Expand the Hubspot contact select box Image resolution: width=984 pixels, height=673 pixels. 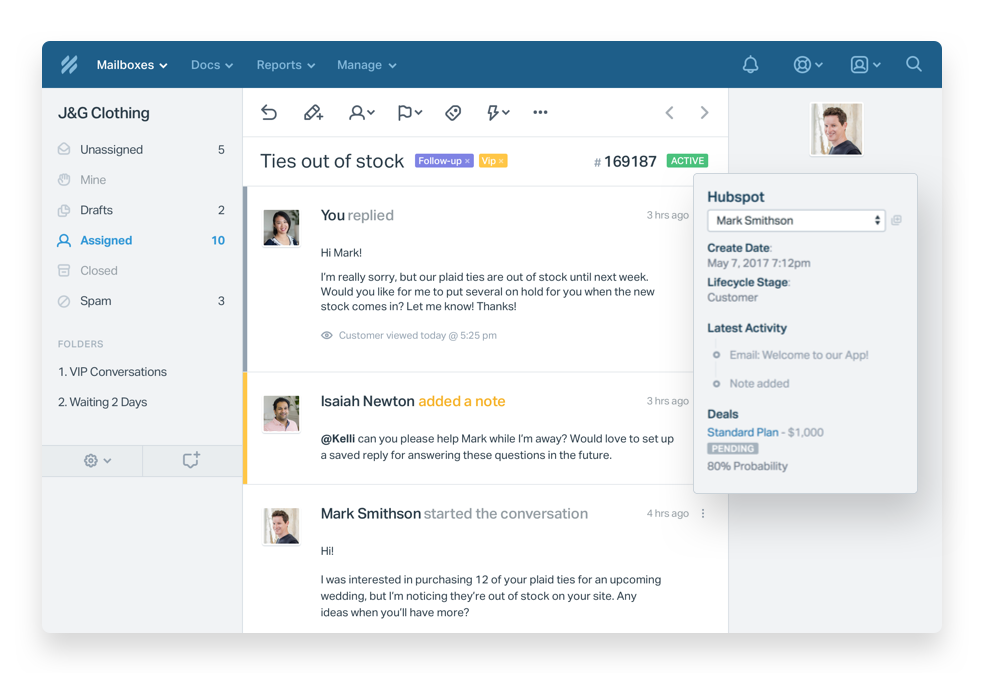click(x=796, y=220)
